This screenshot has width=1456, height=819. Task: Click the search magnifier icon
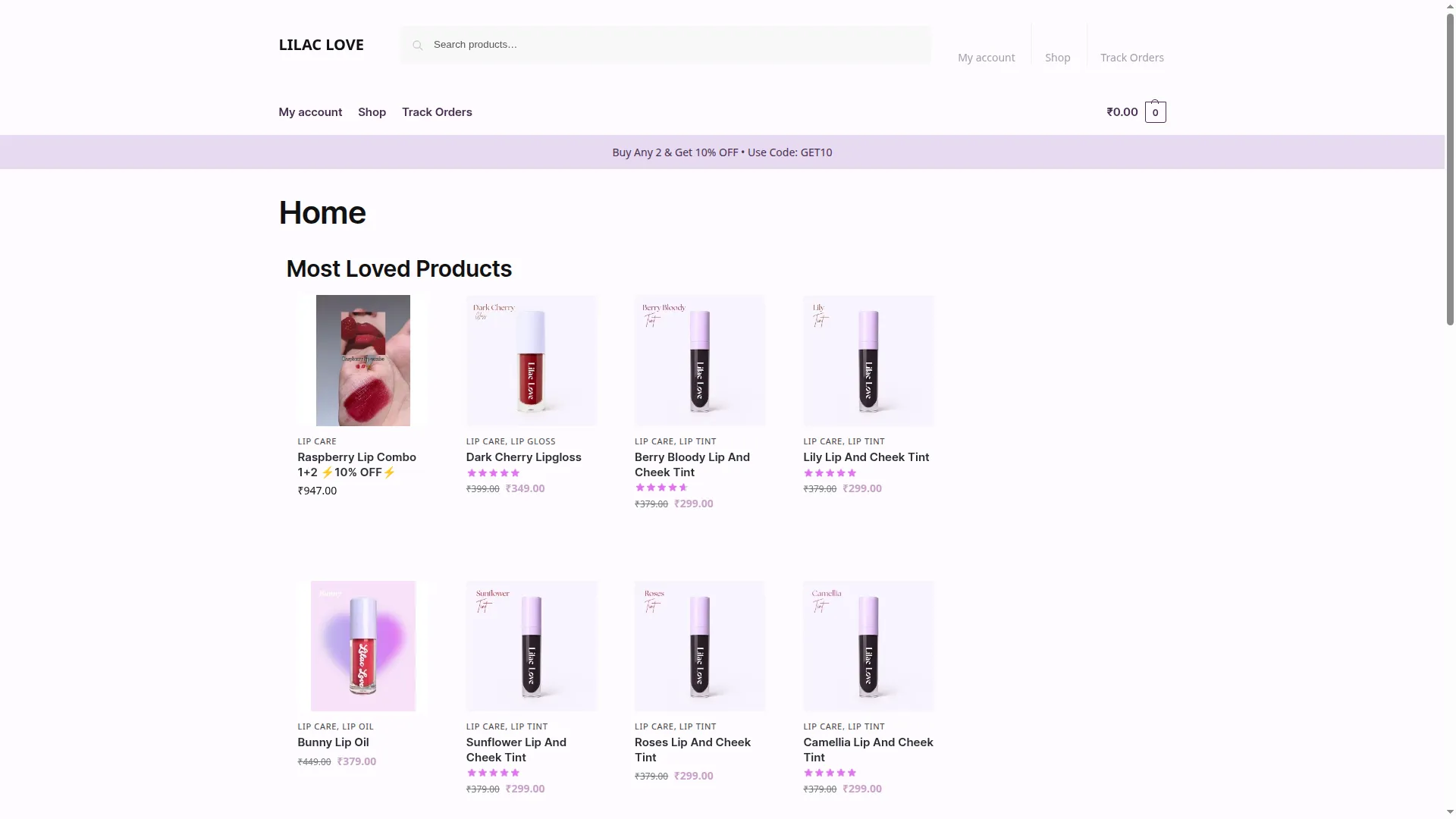(417, 45)
